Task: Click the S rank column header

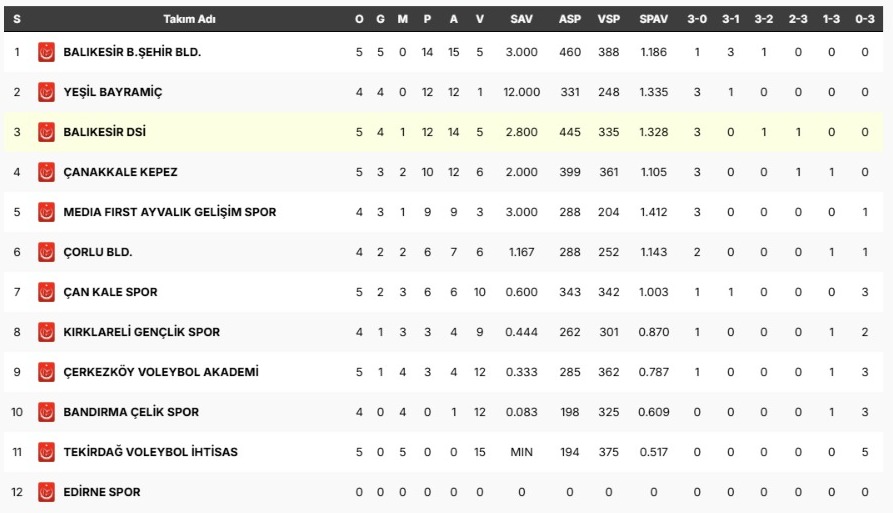Action: 17,19
